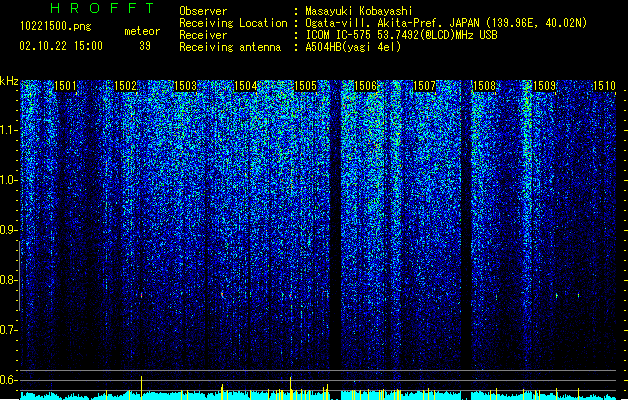Click the 1509 time marker

click(x=545, y=86)
